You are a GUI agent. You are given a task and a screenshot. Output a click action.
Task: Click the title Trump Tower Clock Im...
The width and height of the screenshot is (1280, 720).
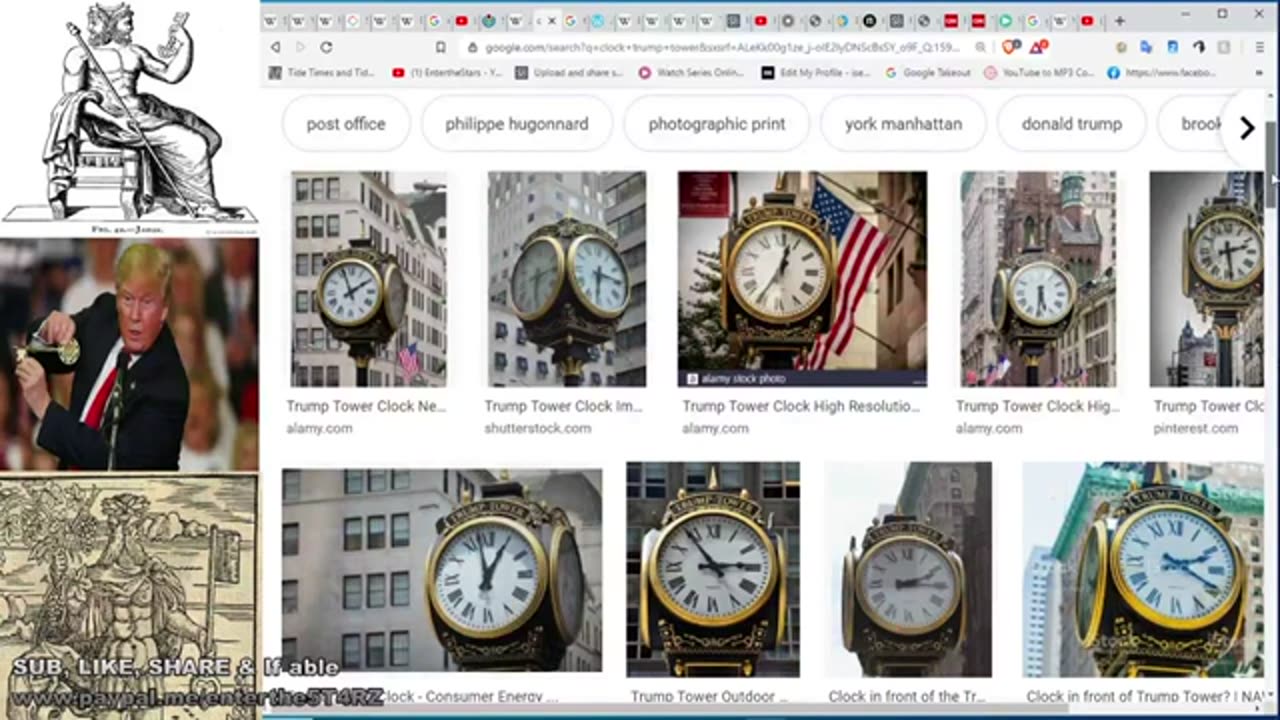pyautogui.click(x=563, y=406)
